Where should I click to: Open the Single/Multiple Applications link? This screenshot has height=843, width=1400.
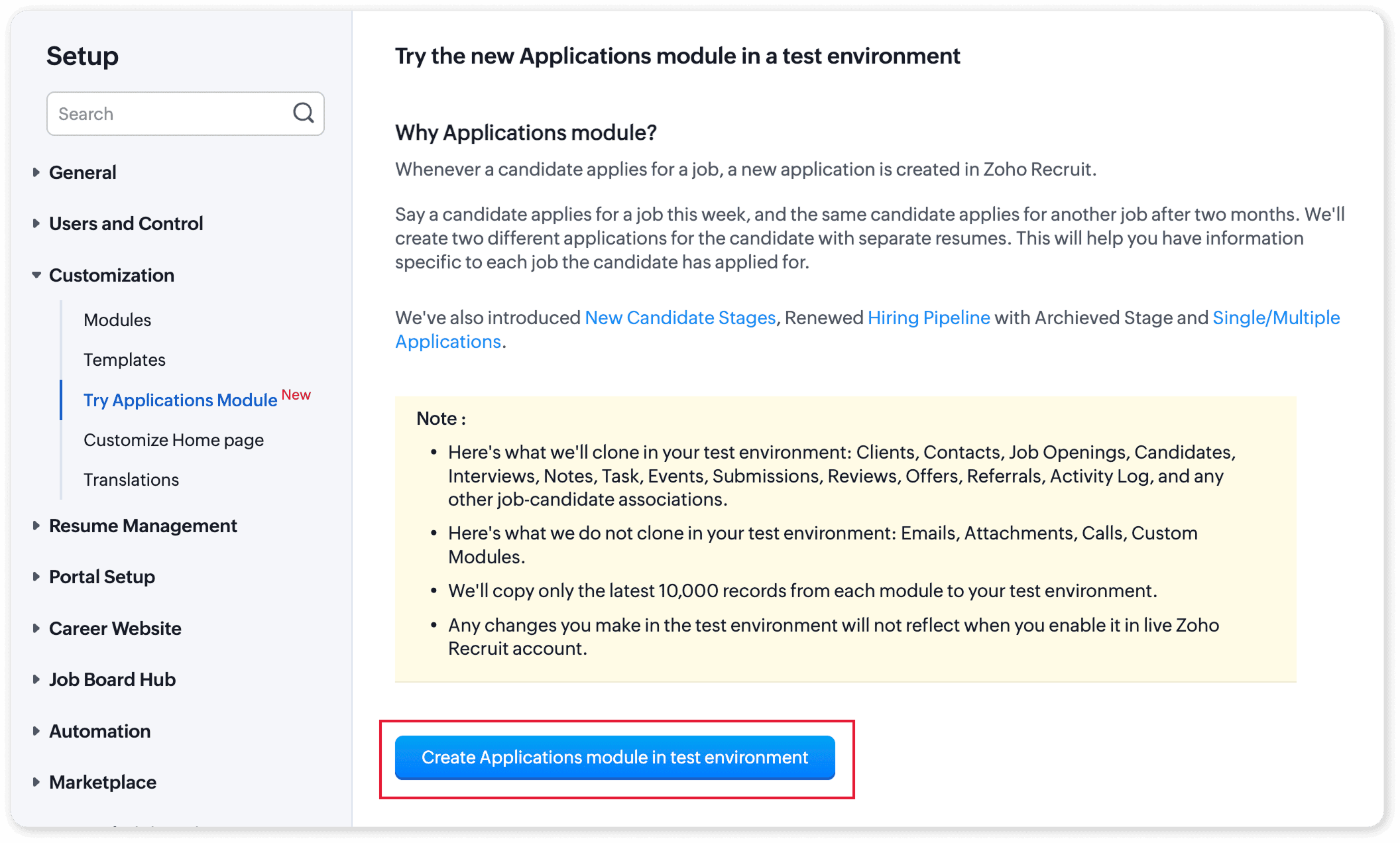tap(1275, 318)
